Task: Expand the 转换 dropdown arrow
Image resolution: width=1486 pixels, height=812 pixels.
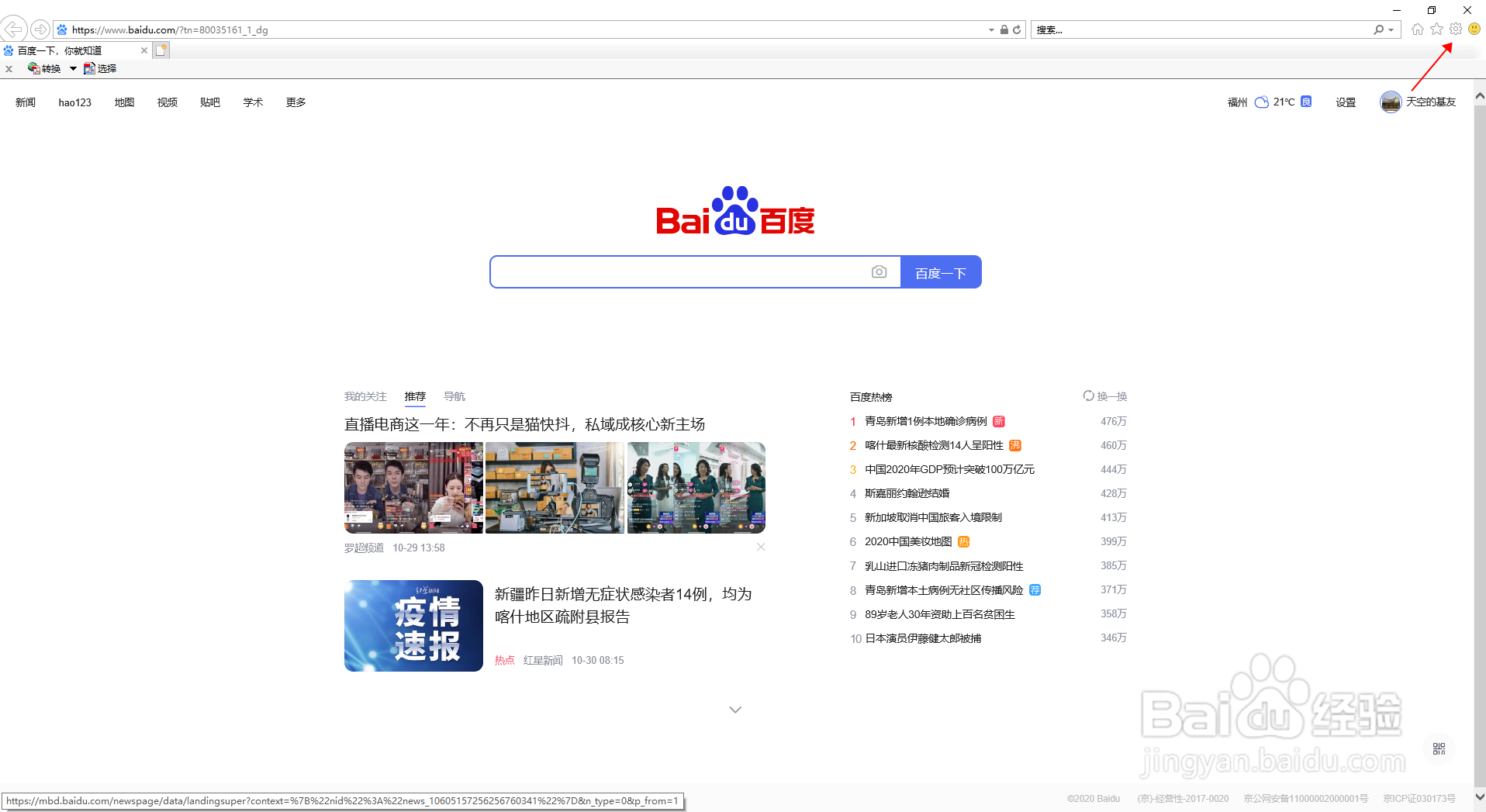Action: coord(73,68)
